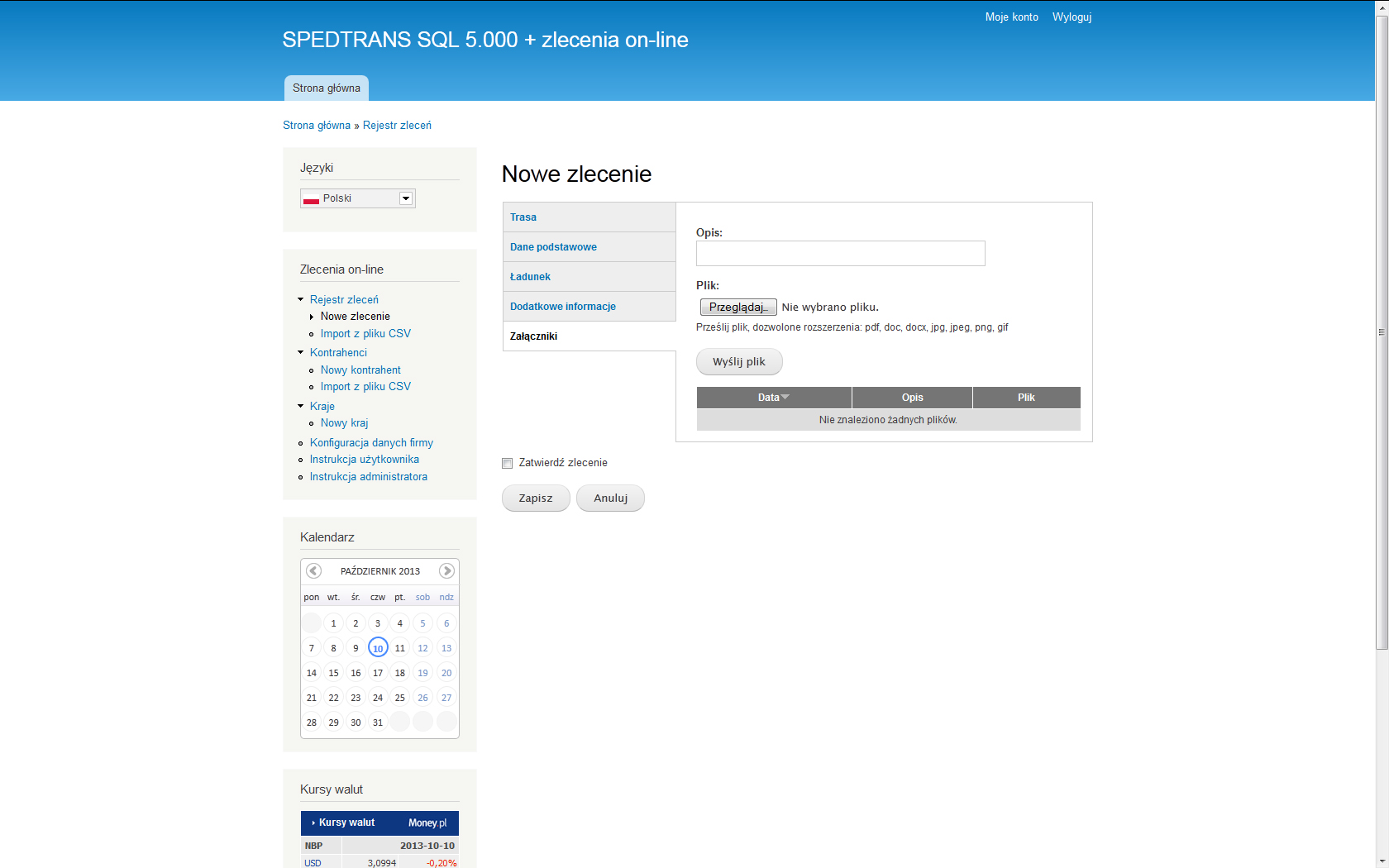Go to previous month in calendar

point(313,570)
